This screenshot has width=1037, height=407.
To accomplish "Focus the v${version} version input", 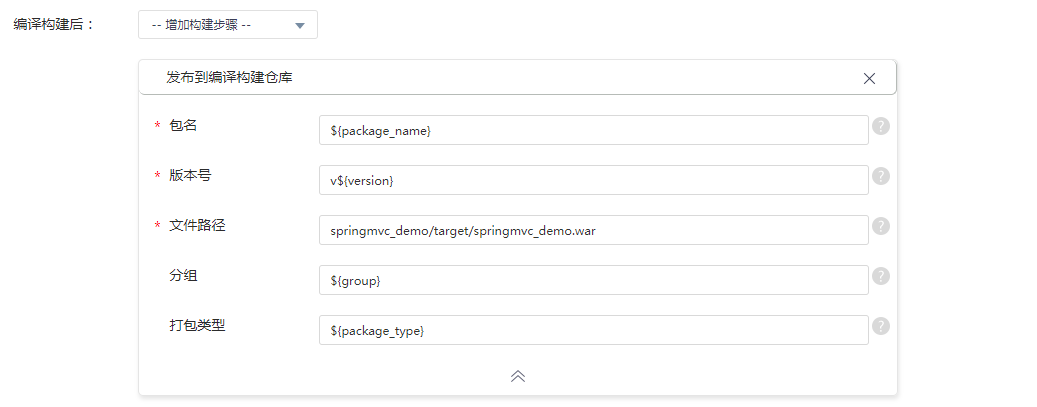I will pyautogui.click(x=593, y=180).
